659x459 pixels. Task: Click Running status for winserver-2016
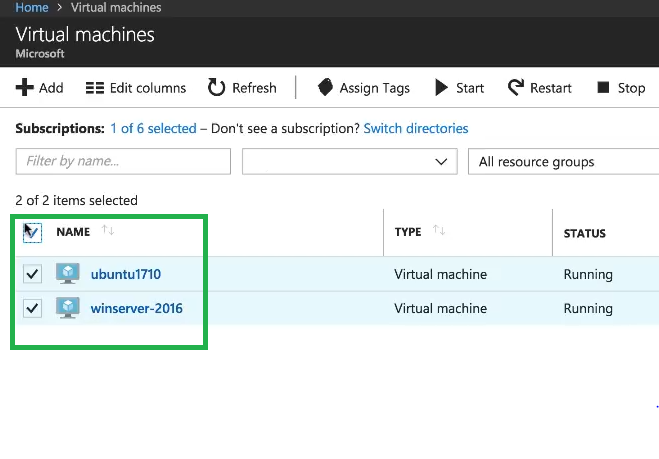tap(588, 309)
